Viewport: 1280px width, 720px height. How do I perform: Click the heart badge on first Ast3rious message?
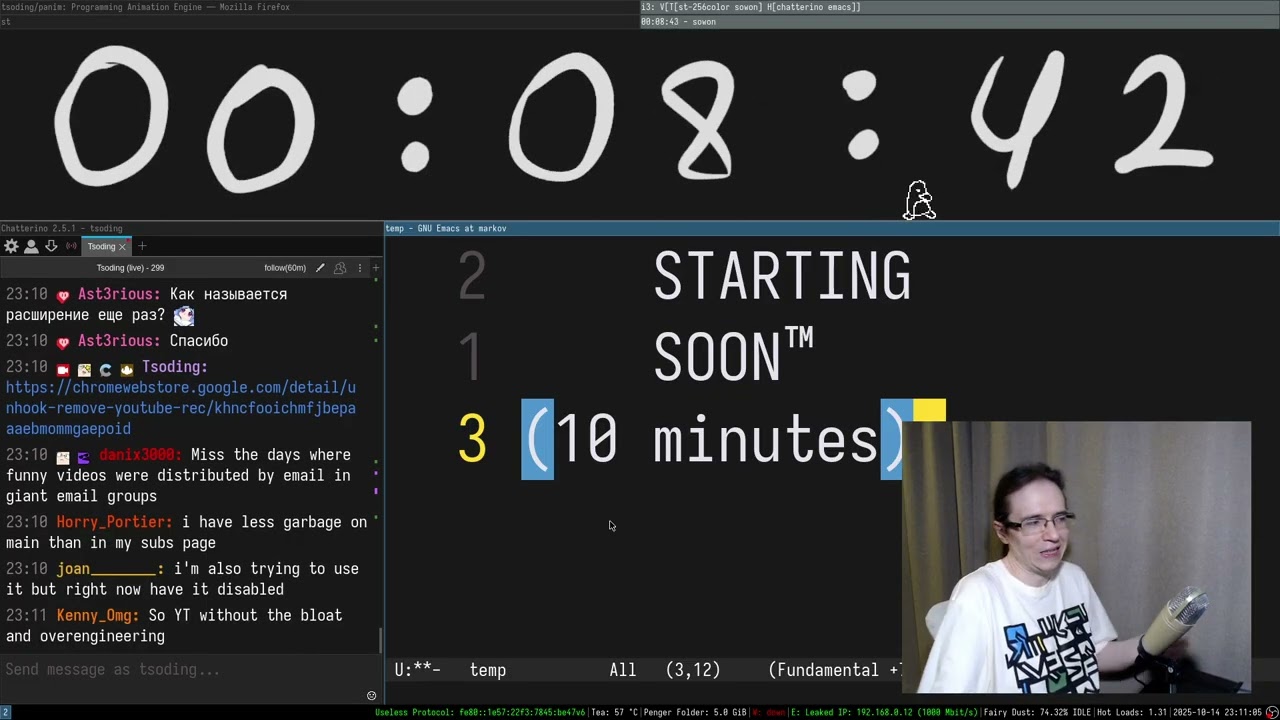63,295
